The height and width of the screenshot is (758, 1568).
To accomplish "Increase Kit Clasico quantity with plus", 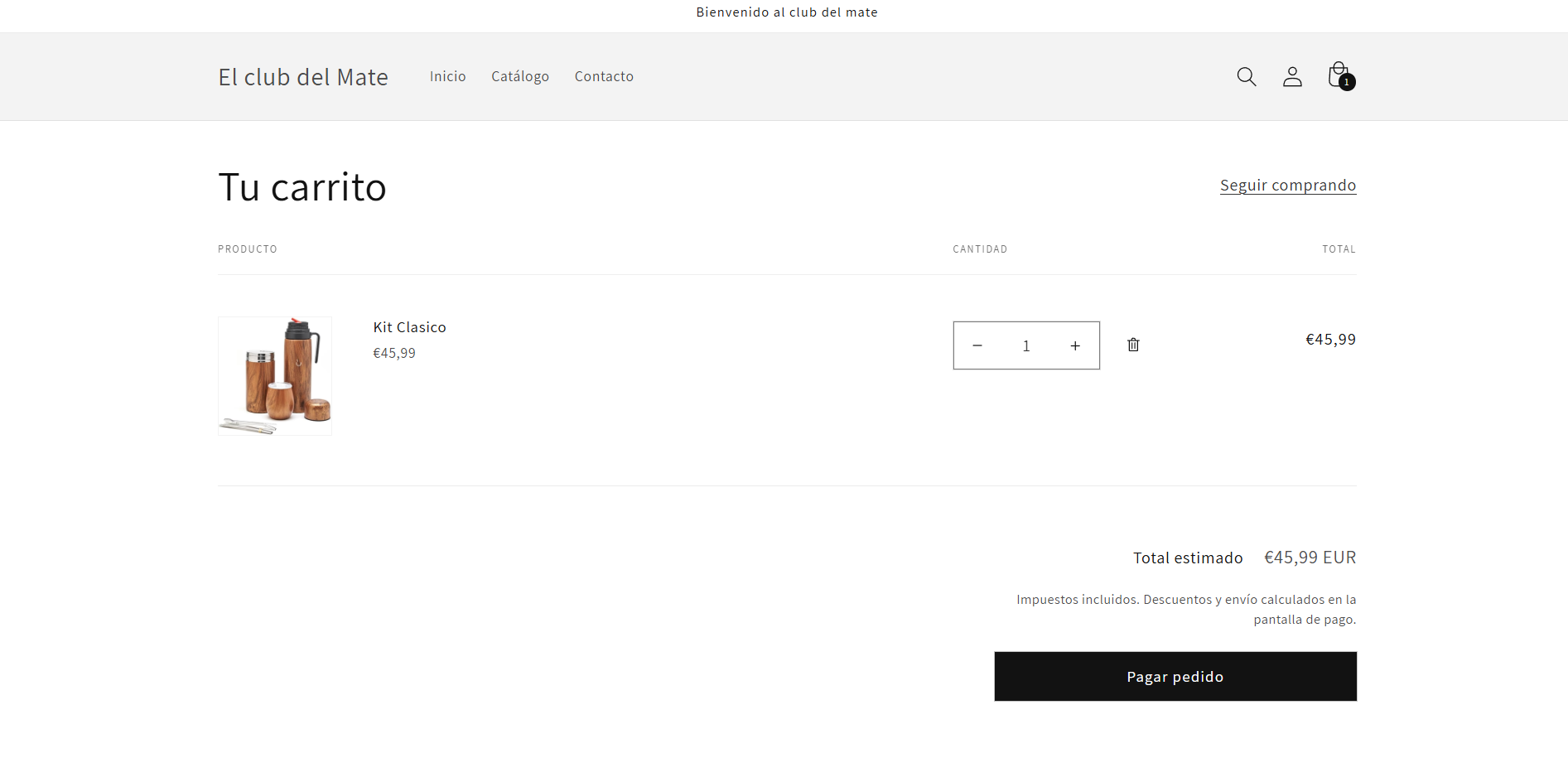I will point(1075,345).
